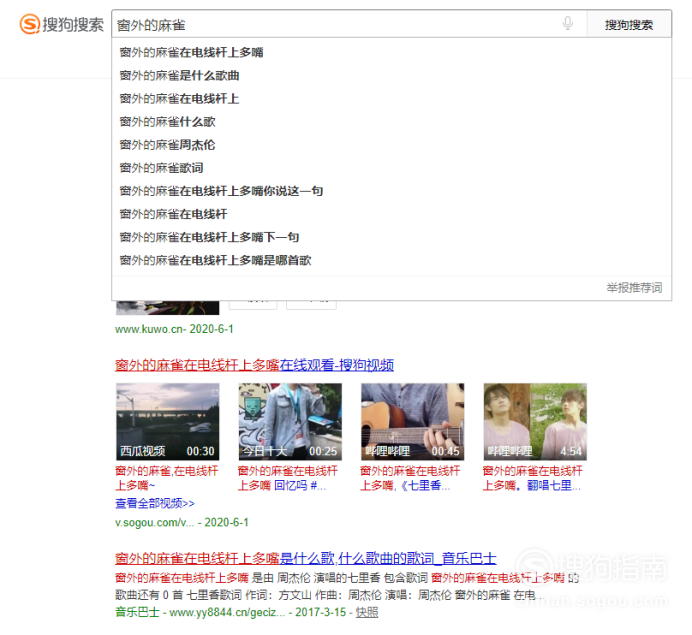The width and height of the screenshot is (692, 635).
Task: Play the 西瓜视频 00:30 video thumbnail
Action: 167,421
